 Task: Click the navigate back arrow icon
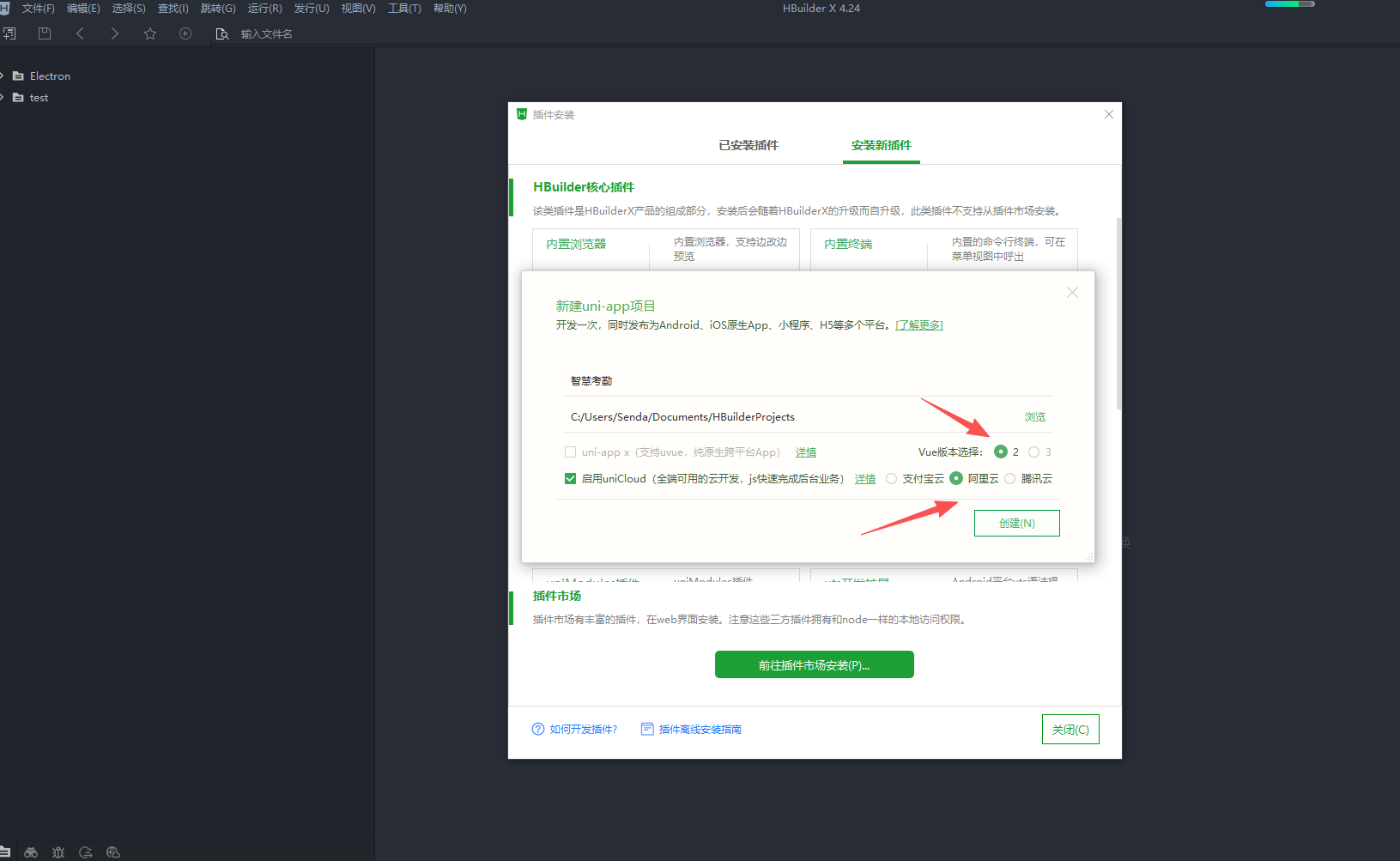click(80, 33)
